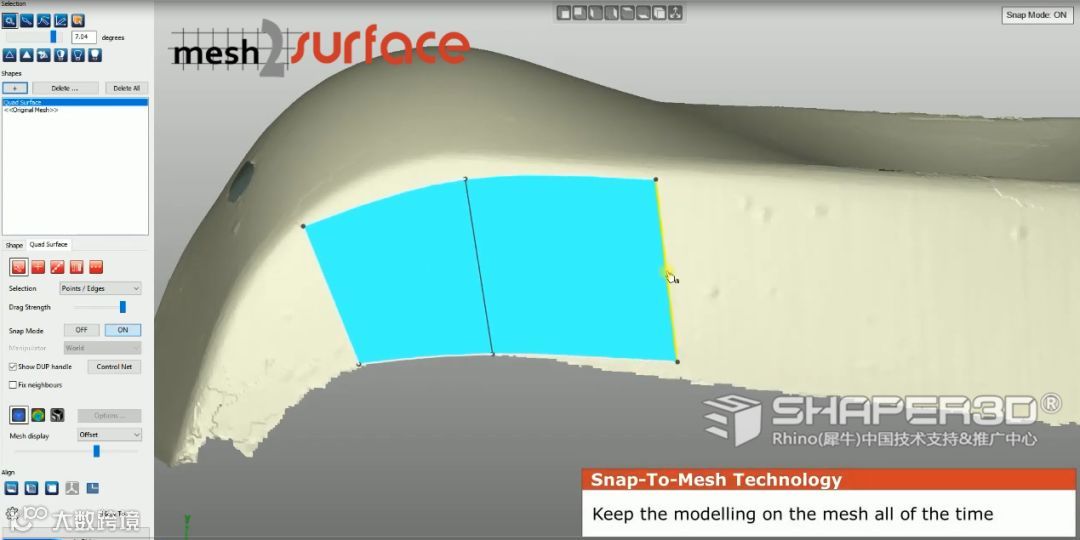The width and height of the screenshot is (1080, 540).
Task: Select the red diagonal line tool icon
Action: click(57, 267)
